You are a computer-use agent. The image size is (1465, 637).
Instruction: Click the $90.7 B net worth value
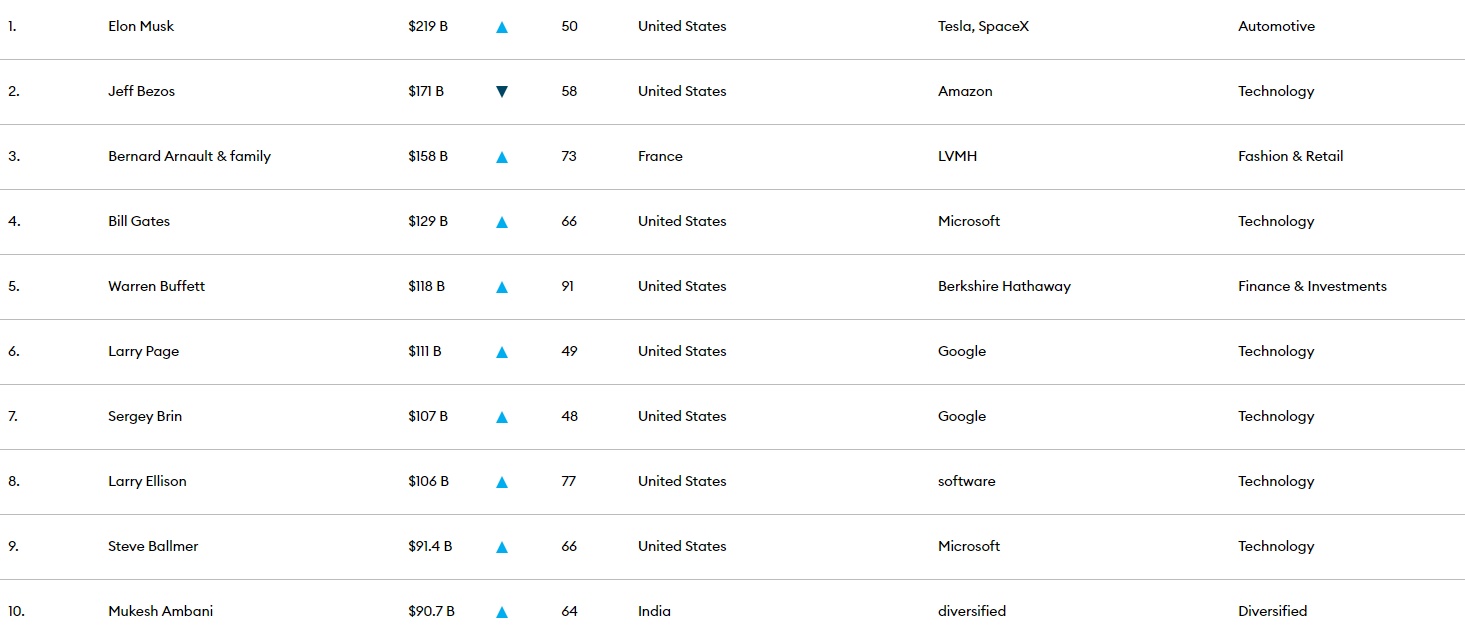click(x=431, y=611)
